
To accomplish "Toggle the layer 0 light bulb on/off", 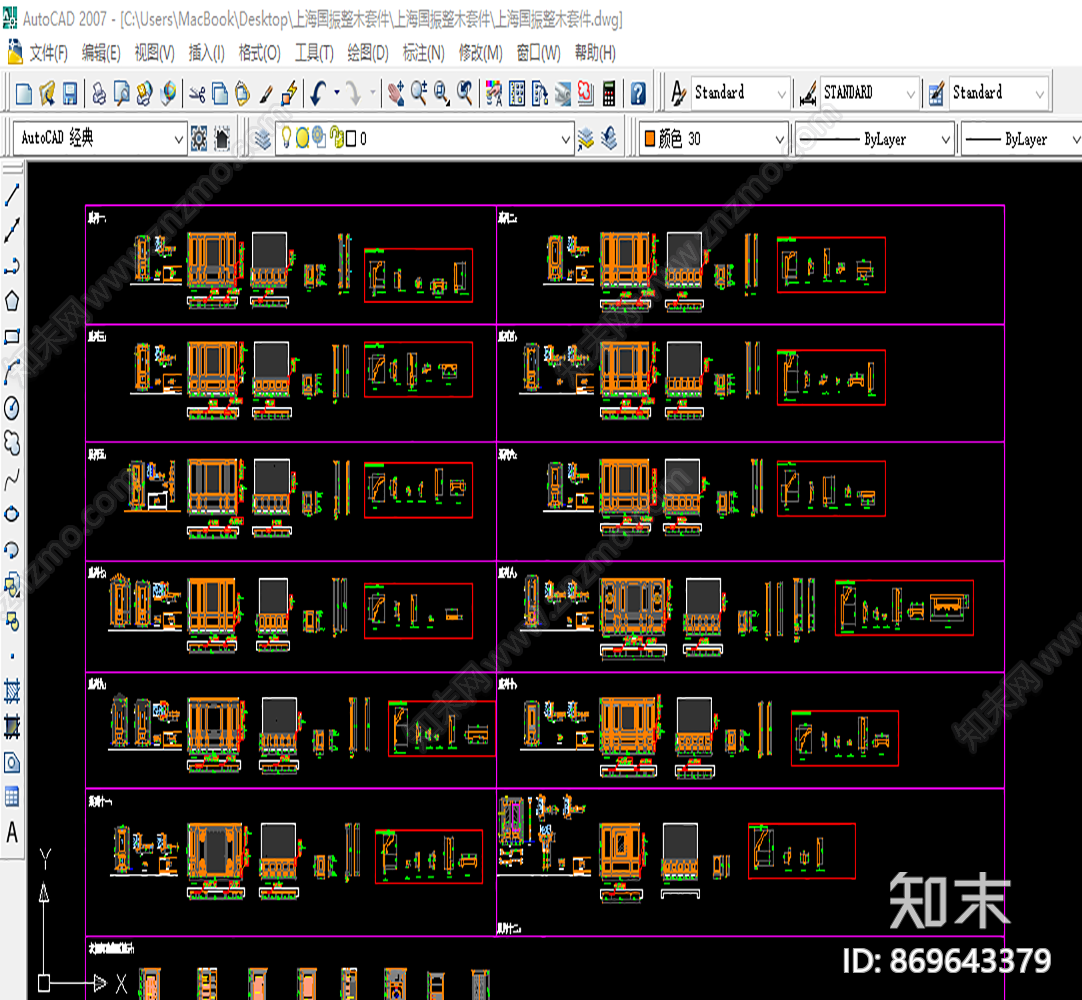I will [287, 139].
